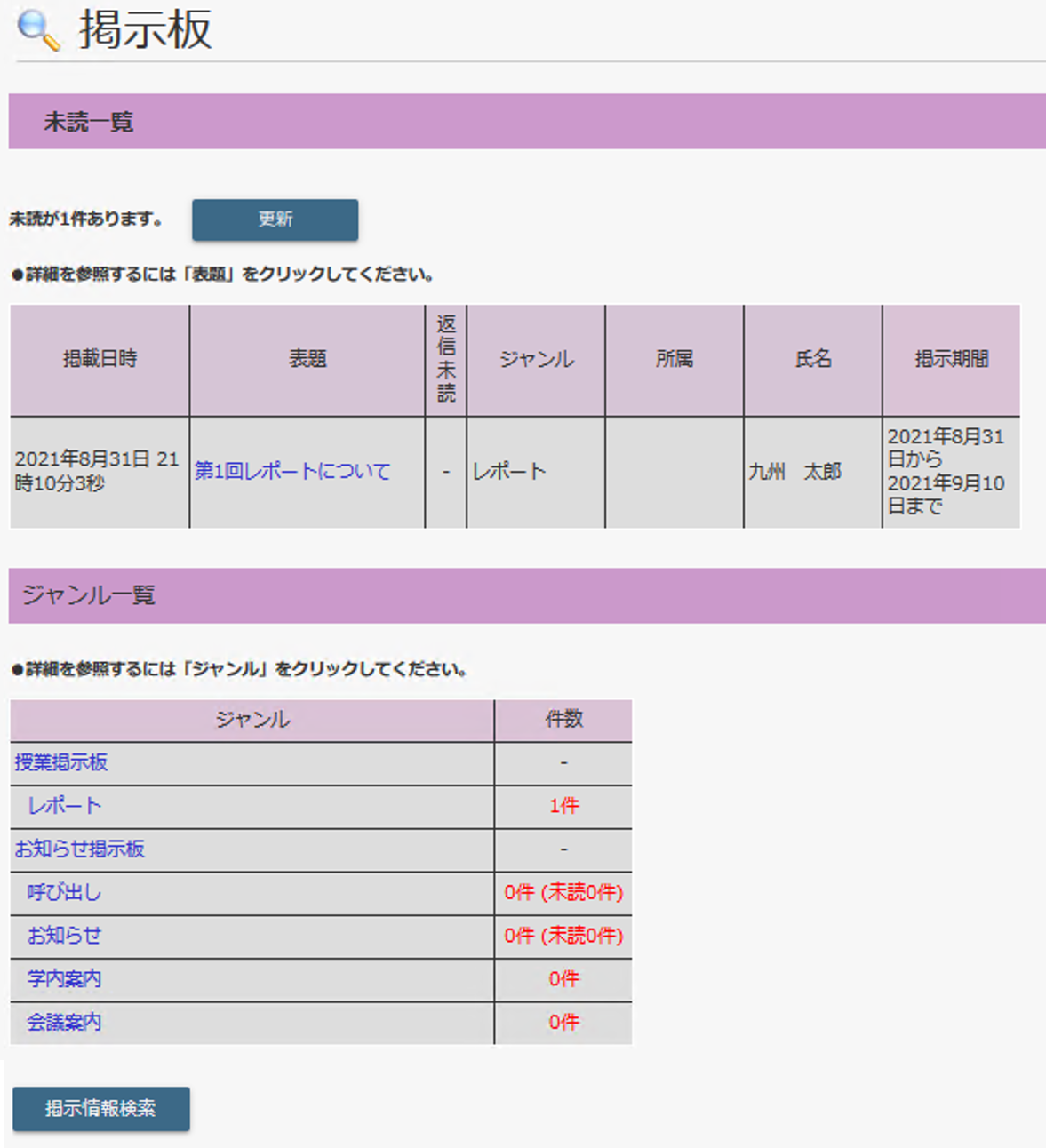
Task: Open the 会議案内 genre link
Action: click(x=64, y=1023)
